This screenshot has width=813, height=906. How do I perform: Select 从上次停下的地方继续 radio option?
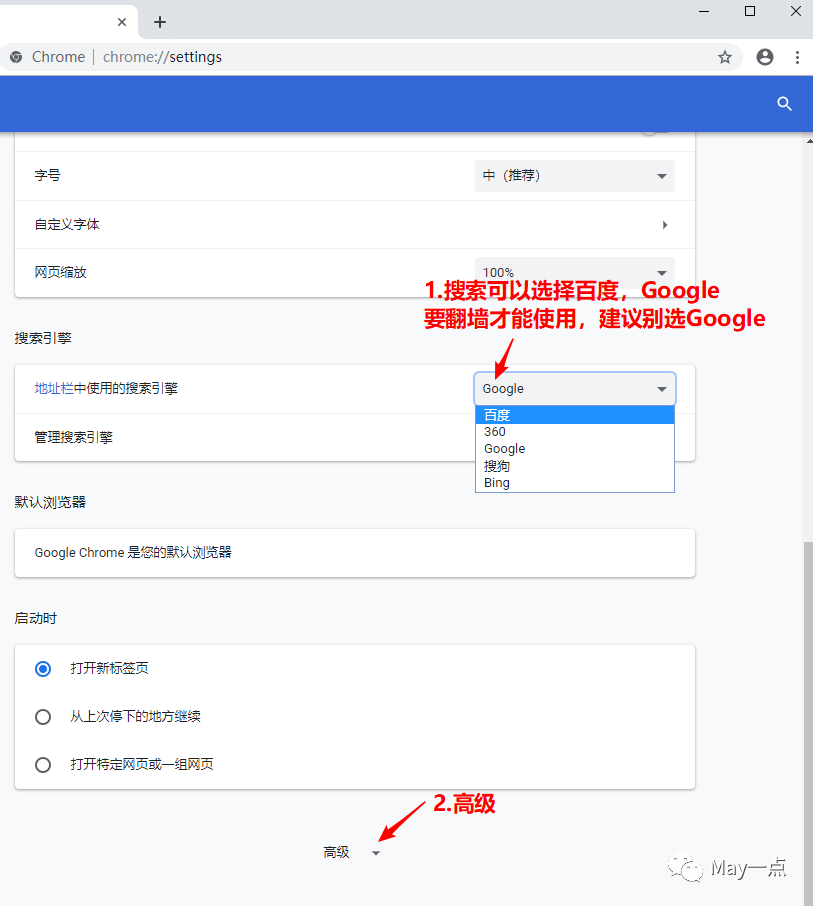(x=43, y=717)
